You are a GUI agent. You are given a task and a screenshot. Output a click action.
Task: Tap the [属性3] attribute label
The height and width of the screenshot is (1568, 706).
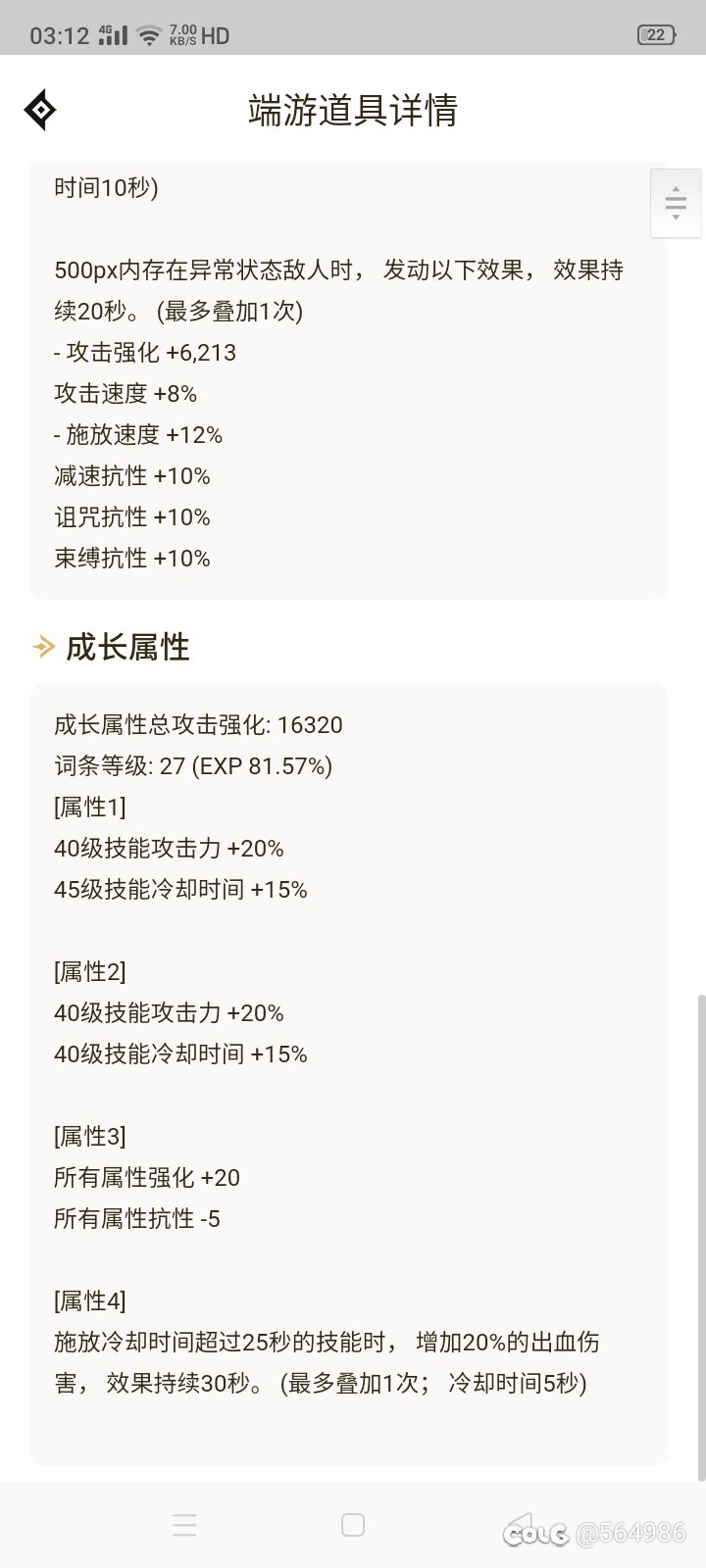click(90, 1137)
